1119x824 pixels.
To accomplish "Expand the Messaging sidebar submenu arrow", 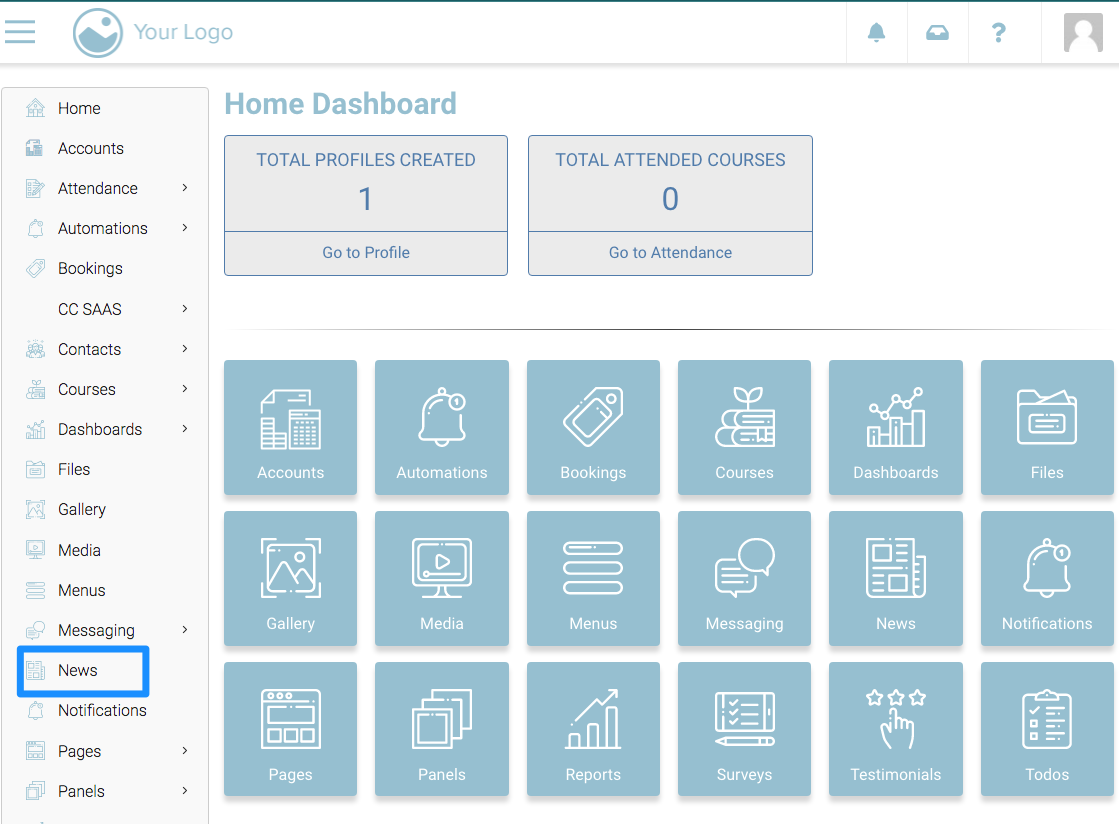I will coord(185,630).
